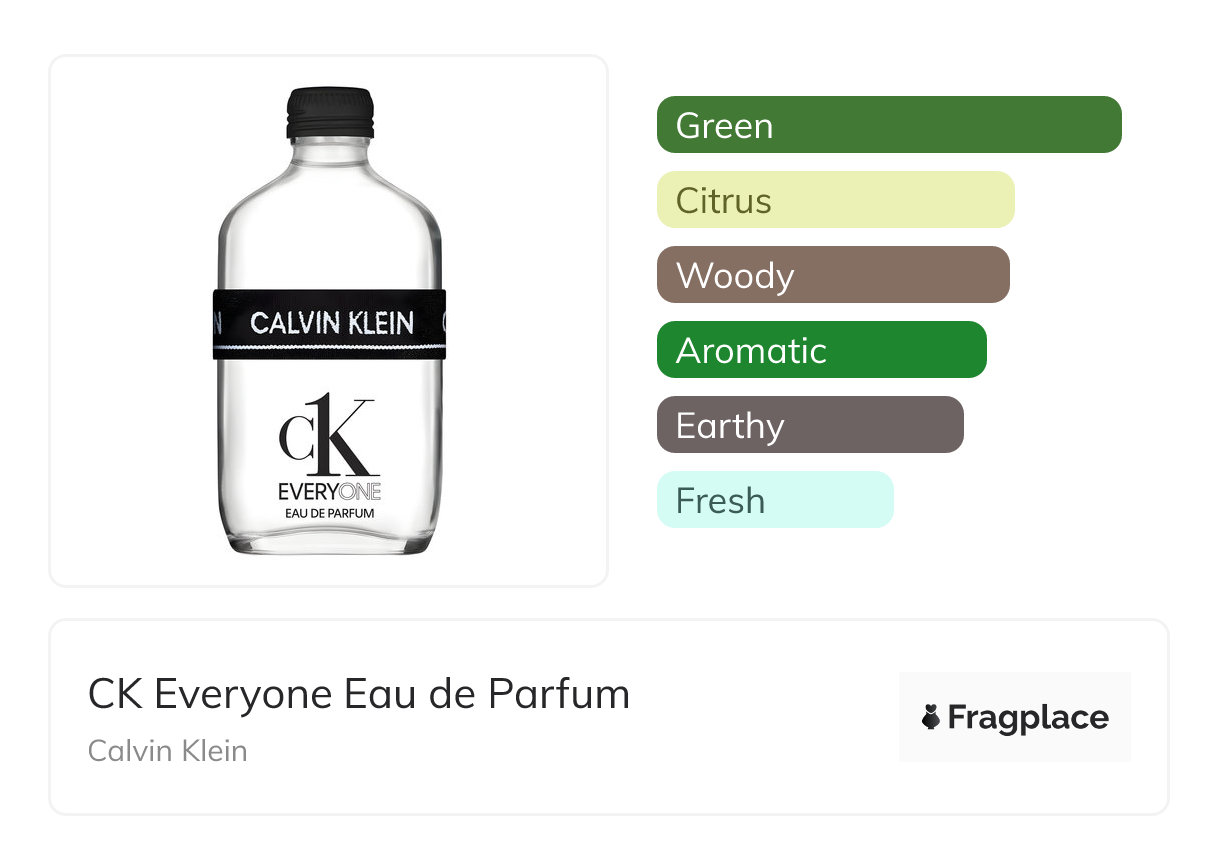Open the Calvin Klein brand name link
1218x864 pixels.
pyautogui.click(x=167, y=750)
